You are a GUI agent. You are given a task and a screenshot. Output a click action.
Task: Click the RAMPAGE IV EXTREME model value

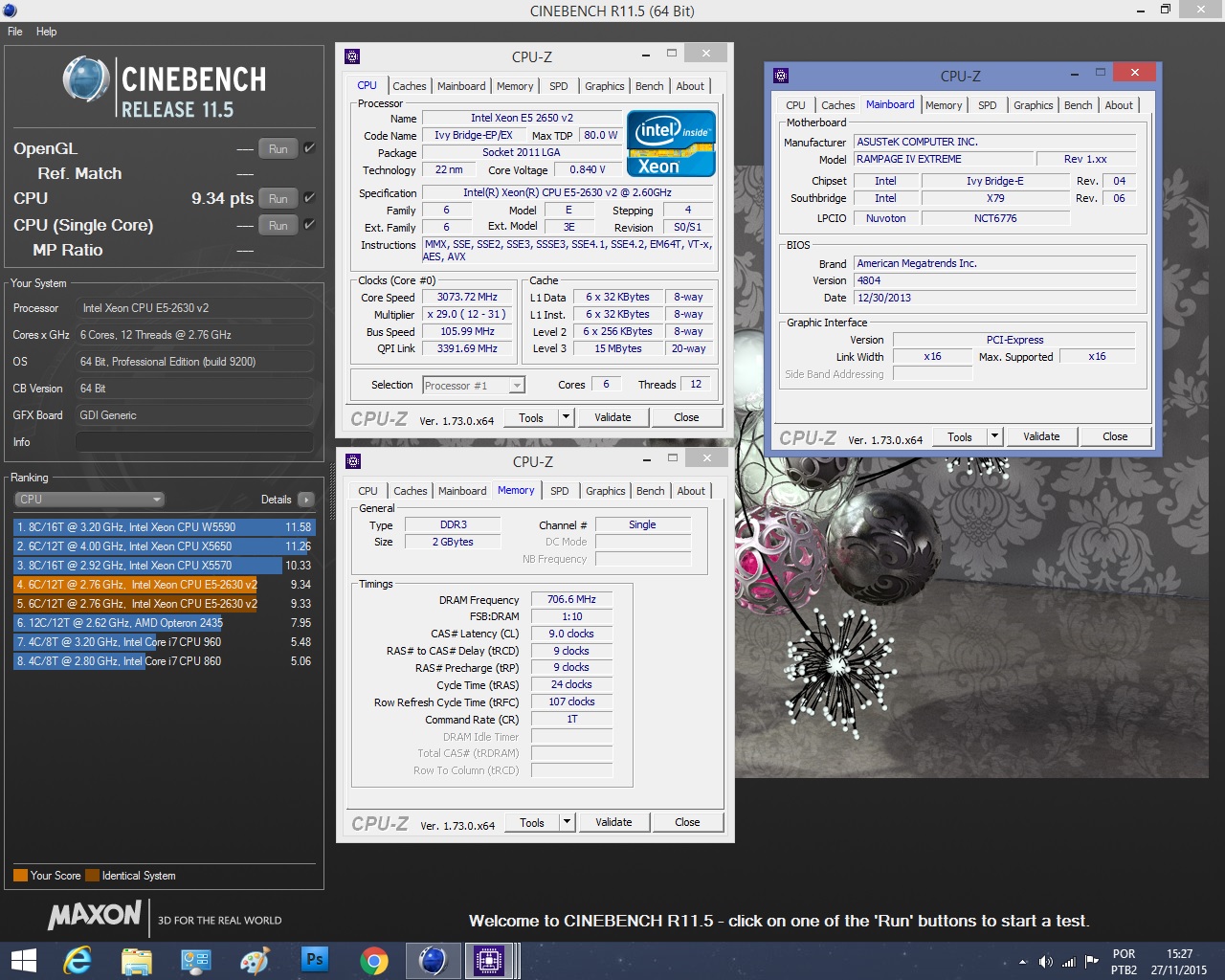[944, 159]
